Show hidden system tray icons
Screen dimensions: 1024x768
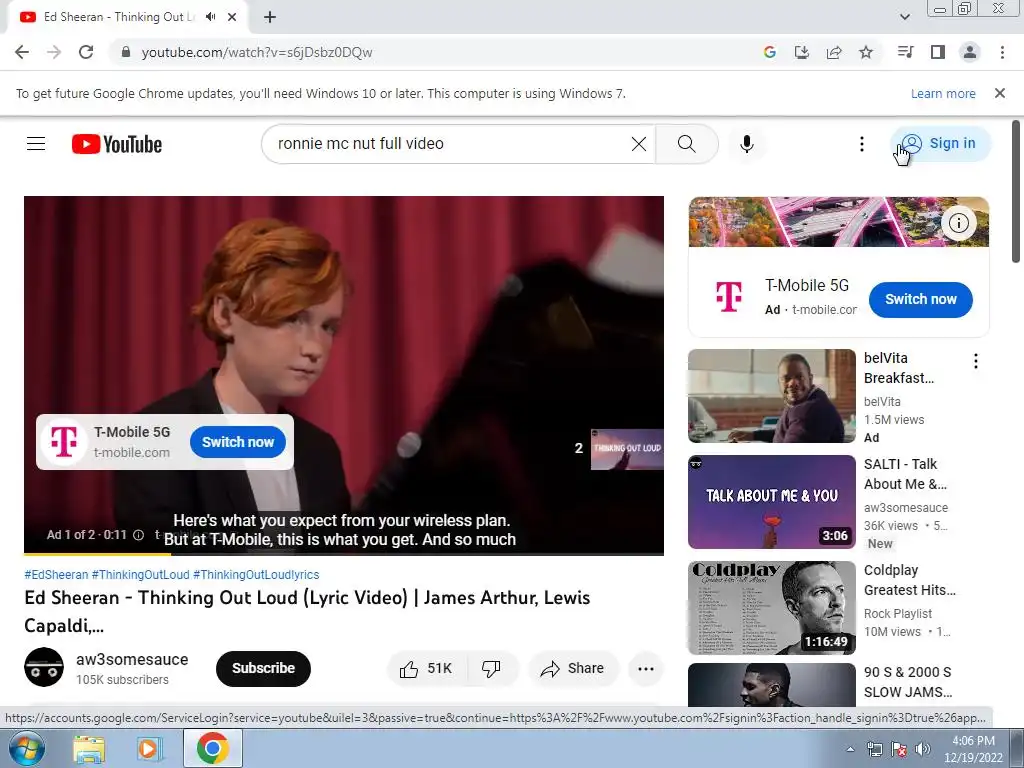[850, 749]
